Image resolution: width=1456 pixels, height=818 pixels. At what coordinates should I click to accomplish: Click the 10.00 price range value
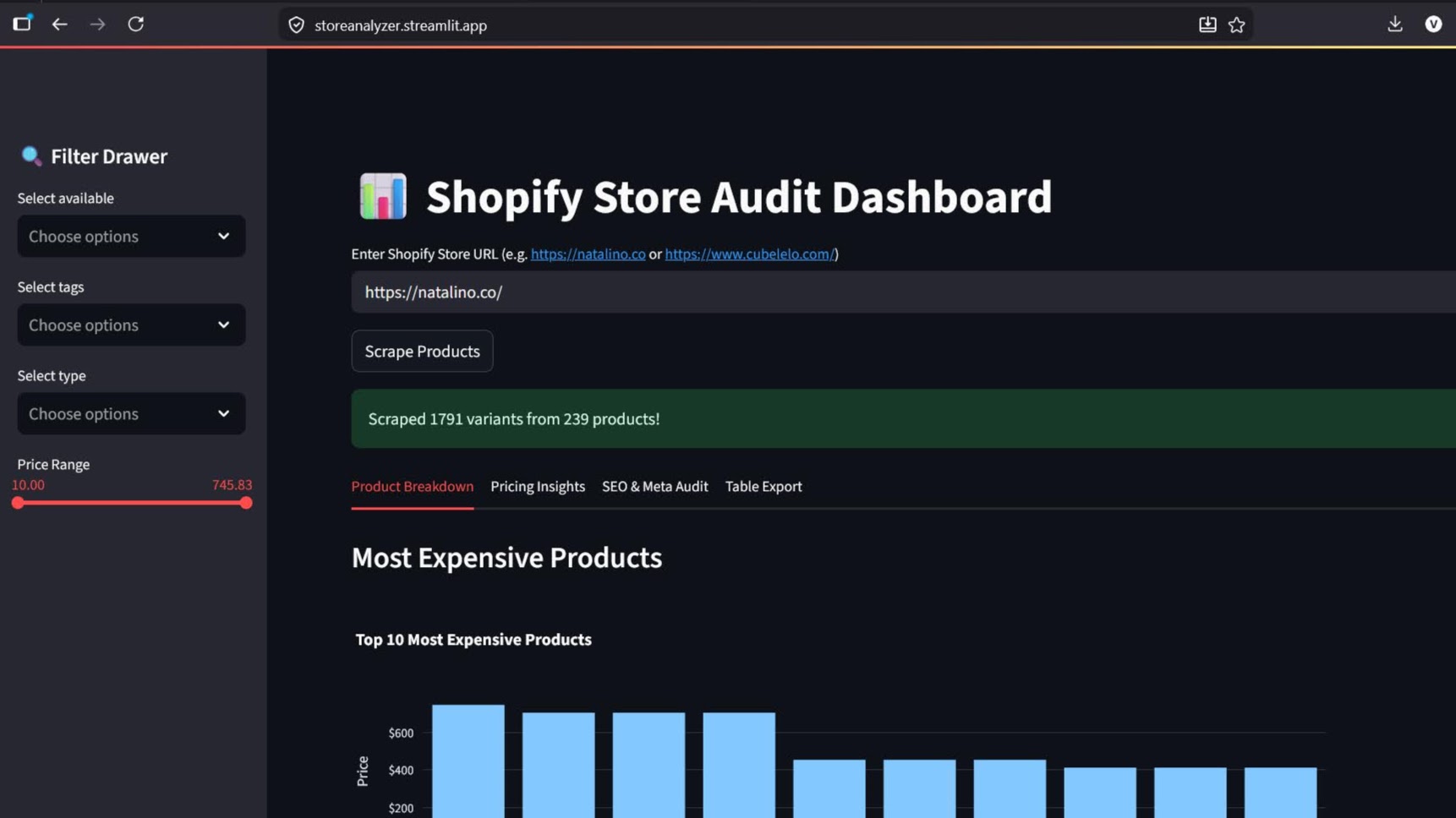pyautogui.click(x=28, y=485)
